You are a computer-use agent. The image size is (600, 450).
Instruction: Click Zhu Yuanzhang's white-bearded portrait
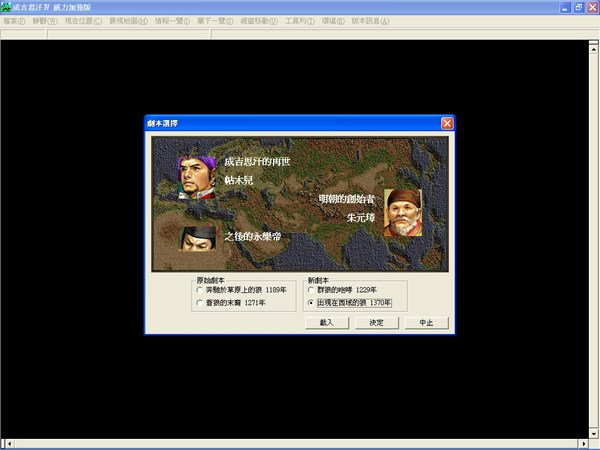point(403,212)
